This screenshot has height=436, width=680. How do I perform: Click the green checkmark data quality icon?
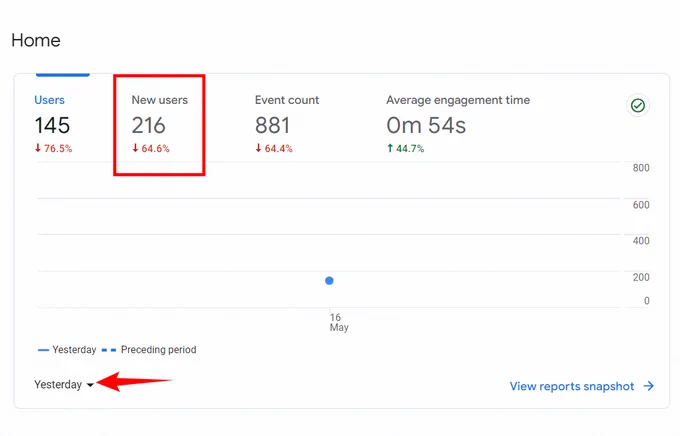[638, 105]
